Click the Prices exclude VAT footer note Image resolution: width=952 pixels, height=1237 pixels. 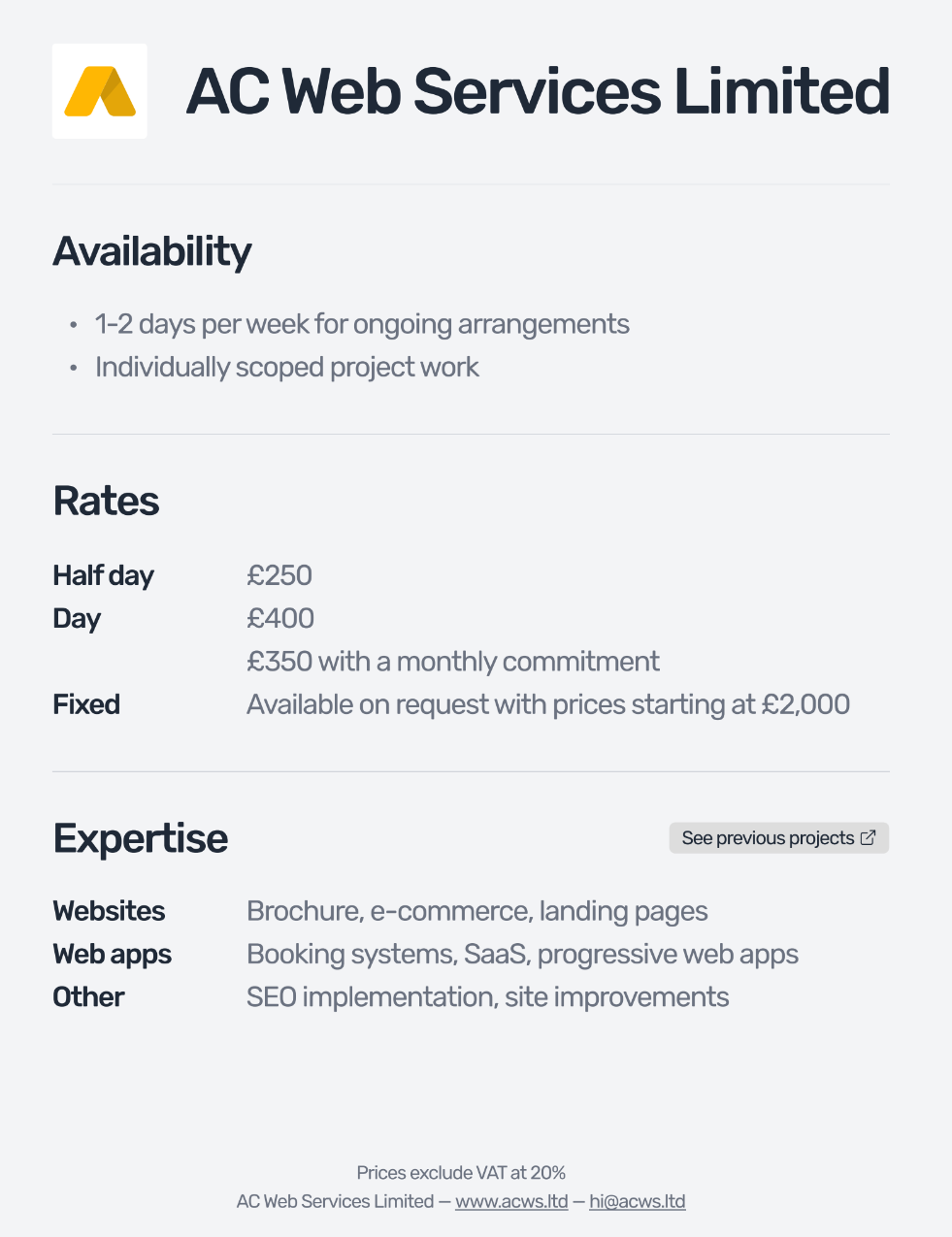(461, 1173)
